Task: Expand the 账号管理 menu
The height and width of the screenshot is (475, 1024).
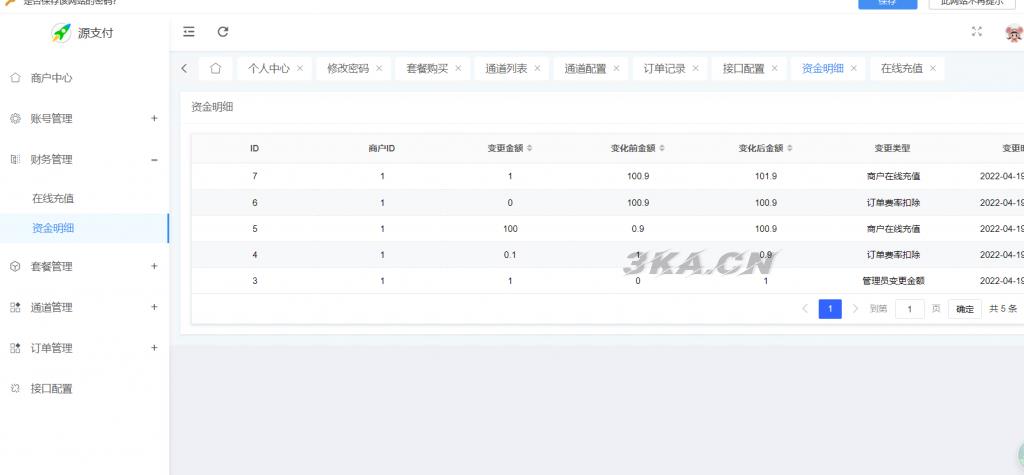Action: [x=154, y=118]
